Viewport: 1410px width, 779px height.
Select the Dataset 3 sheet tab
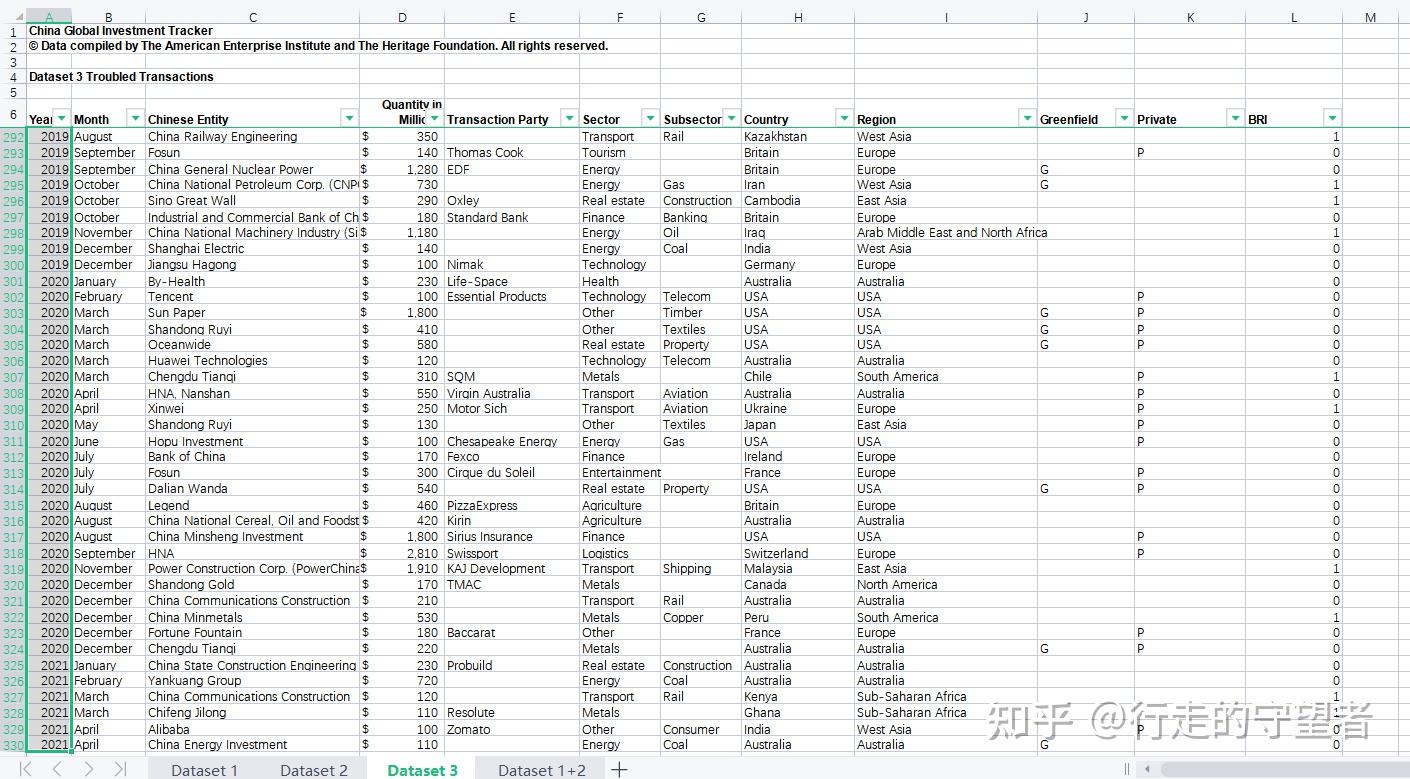422,770
